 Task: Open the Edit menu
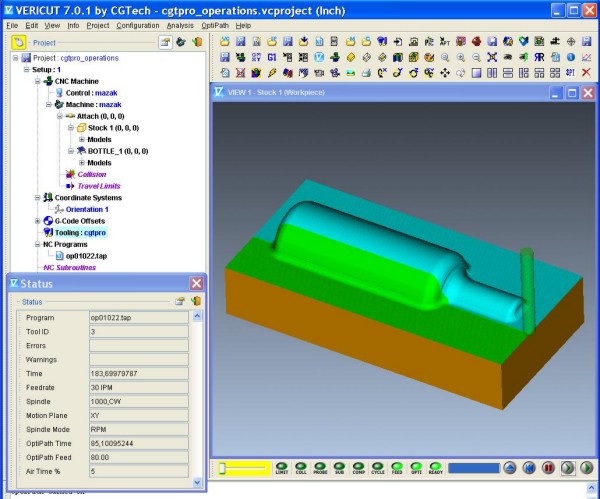32,25
